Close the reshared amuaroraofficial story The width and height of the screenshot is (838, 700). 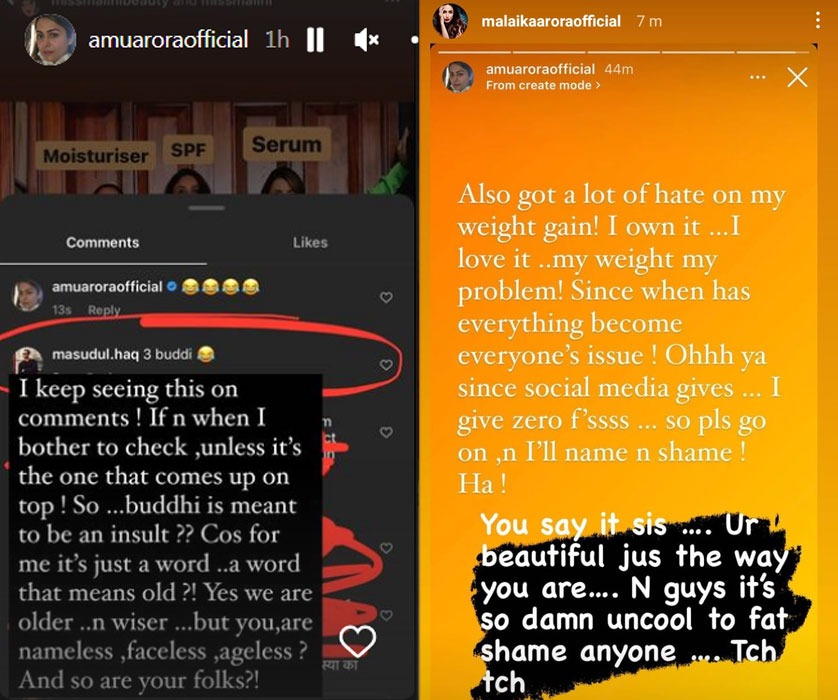[797, 77]
